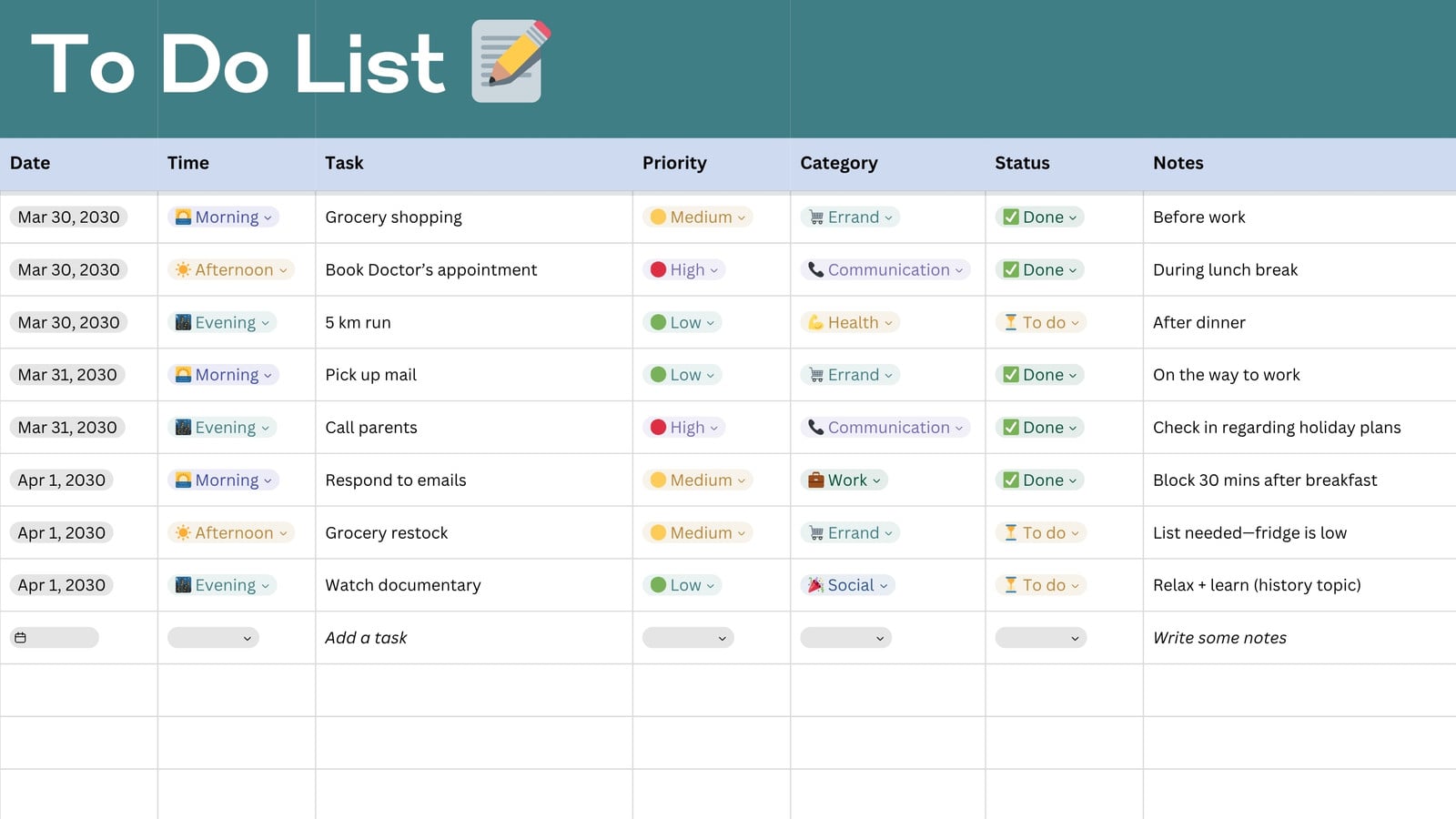Open Health category dropdown for 5 km run
The width and height of the screenshot is (1456, 819).
point(850,322)
